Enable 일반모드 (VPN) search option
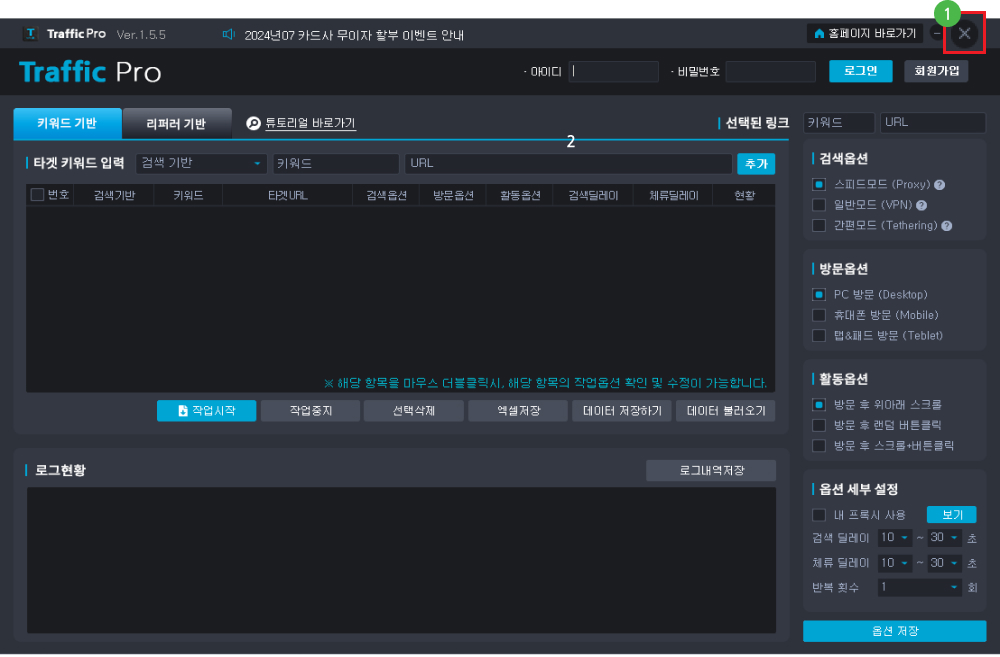Image resolution: width=1000 pixels, height=657 pixels. click(819, 205)
